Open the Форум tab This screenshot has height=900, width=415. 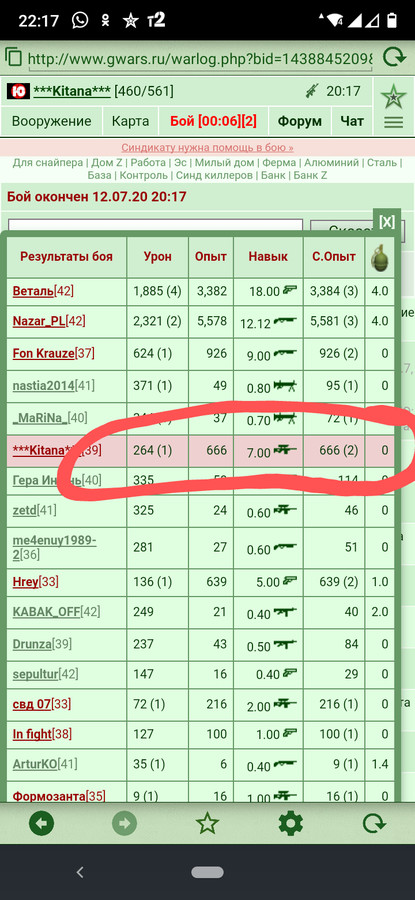(300, 121)
